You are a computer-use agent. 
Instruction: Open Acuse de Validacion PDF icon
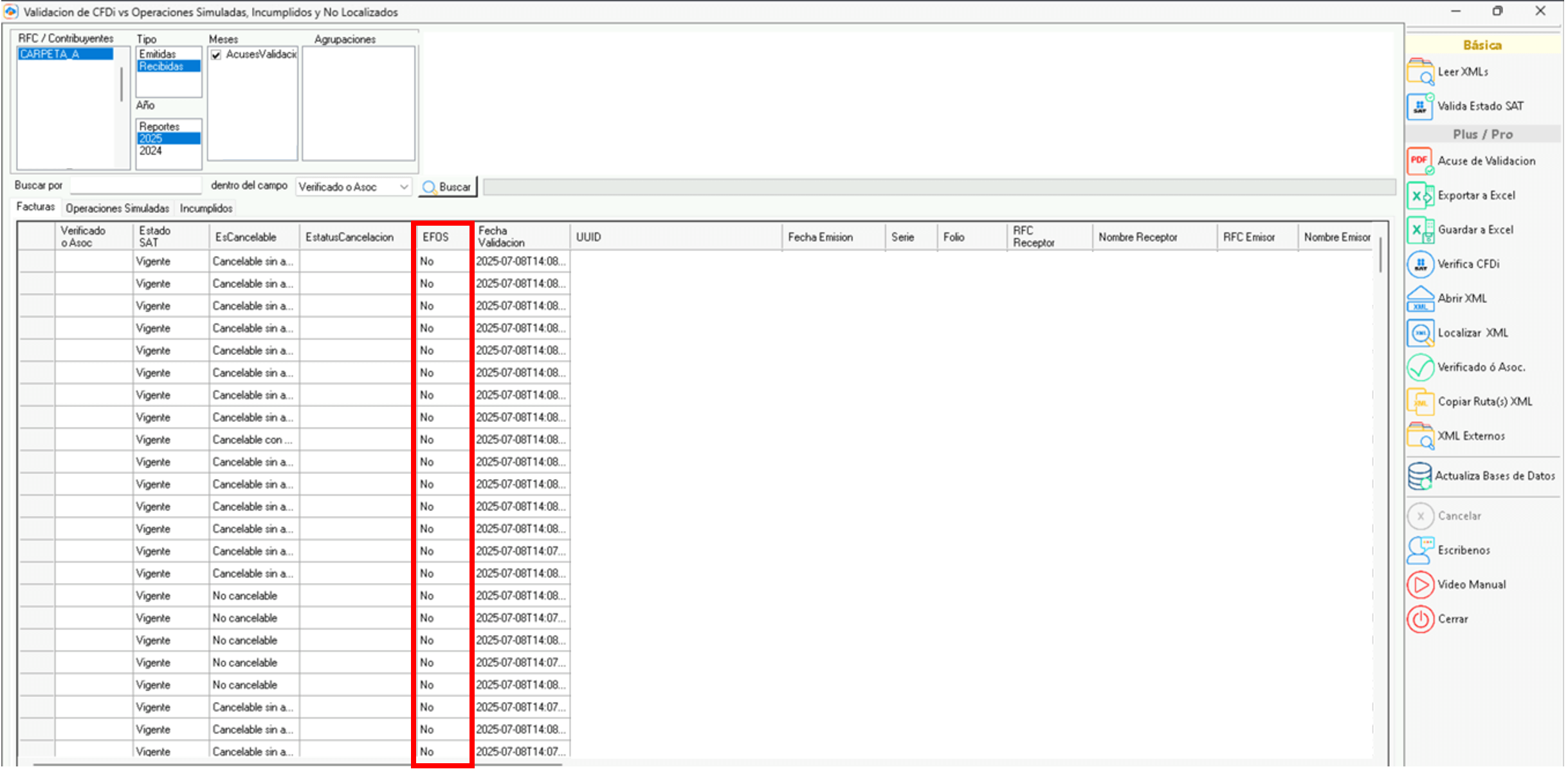[1419, 161]
